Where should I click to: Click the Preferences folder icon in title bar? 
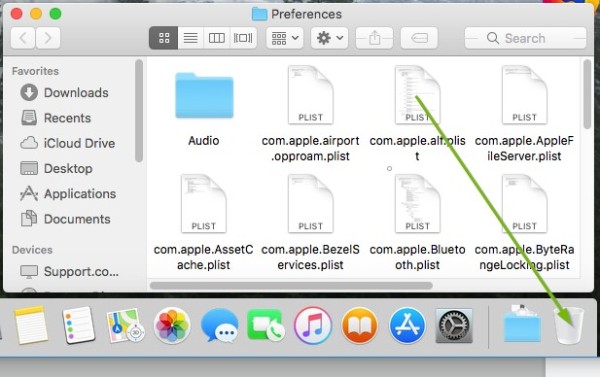pyautogui.click(x=259, y=14)
